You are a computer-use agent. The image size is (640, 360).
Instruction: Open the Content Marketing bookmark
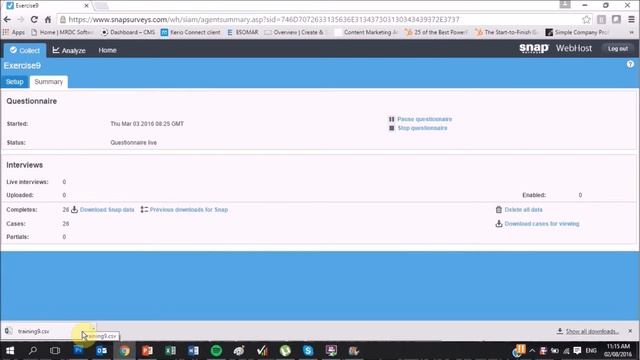click(x=366, y=32)
